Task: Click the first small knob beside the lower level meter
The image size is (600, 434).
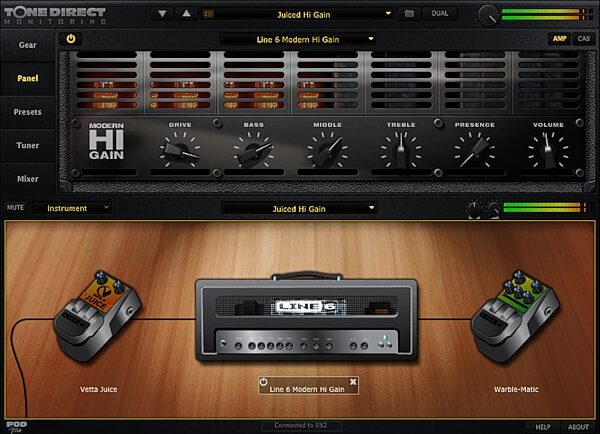Action: (x=474, y=209)
